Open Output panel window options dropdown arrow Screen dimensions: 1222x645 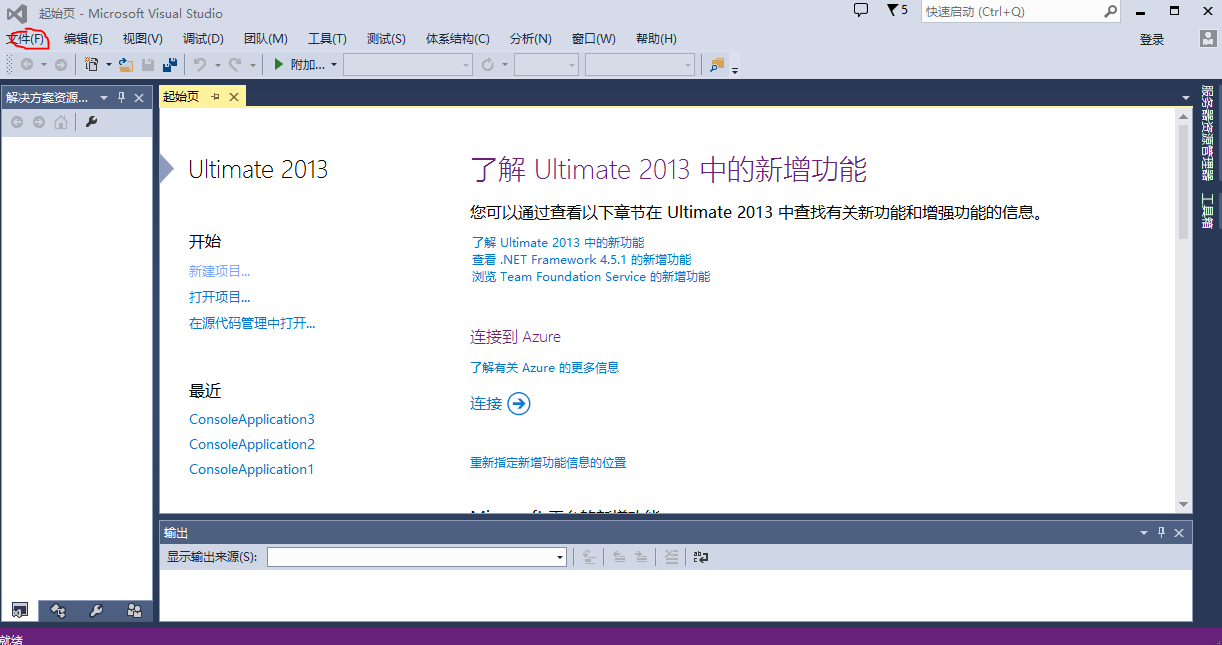(1144, 533)
